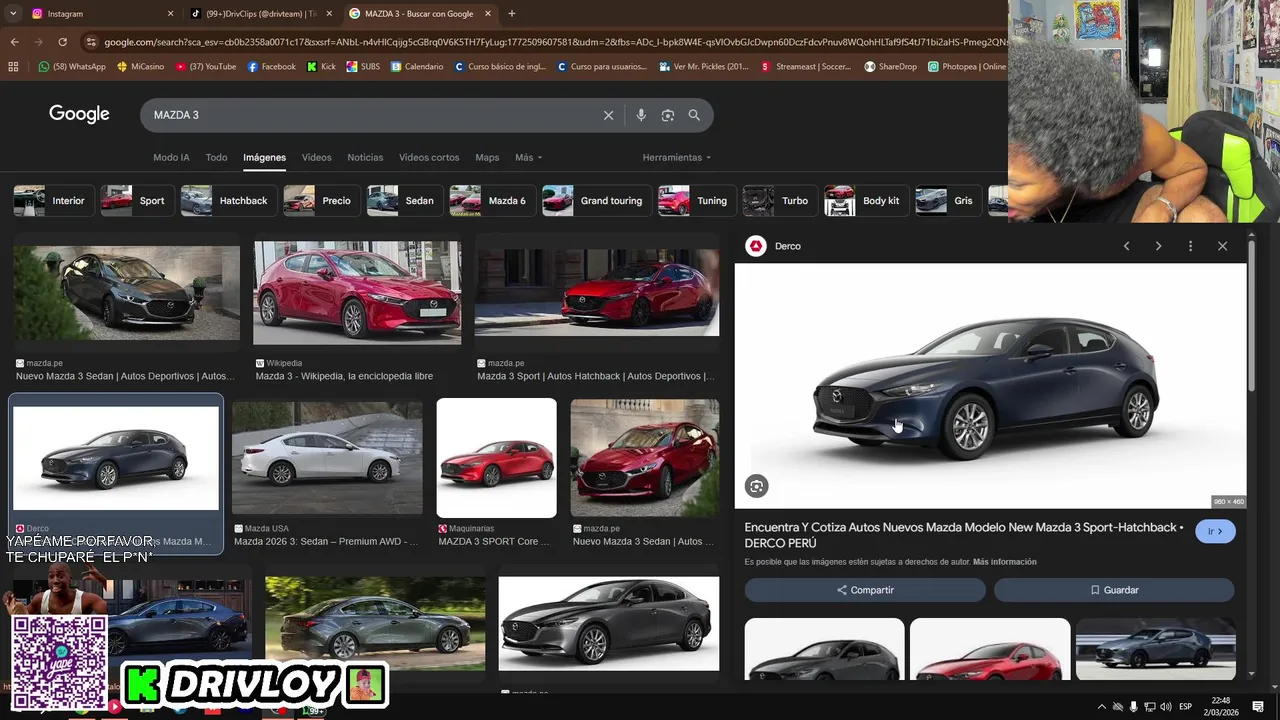Show hidden system tray icons chevron
This screenshot has width=1280, height=720.
(x=1102, y=707)
